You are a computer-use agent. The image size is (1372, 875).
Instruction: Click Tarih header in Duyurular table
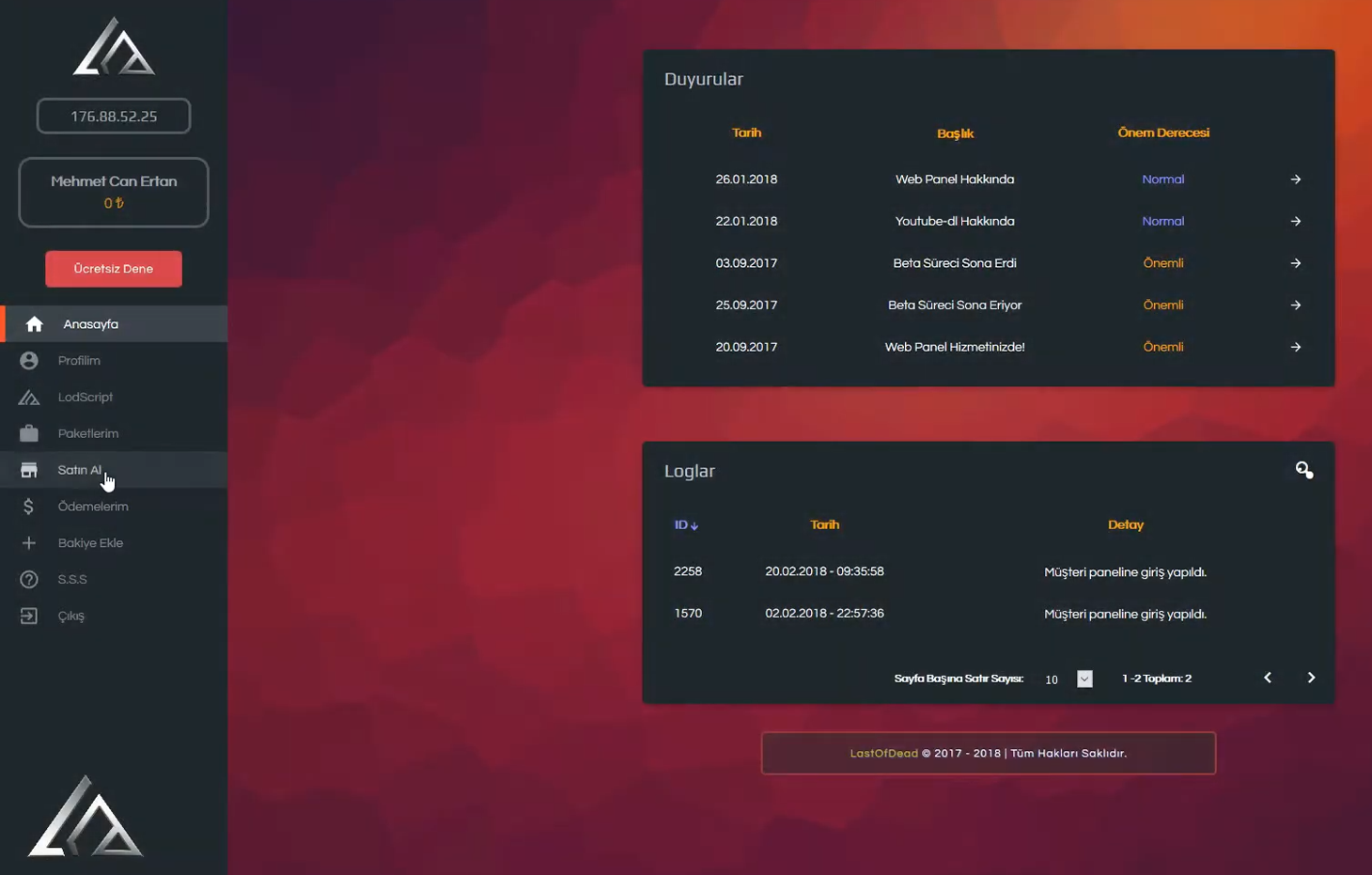point(746,133)
